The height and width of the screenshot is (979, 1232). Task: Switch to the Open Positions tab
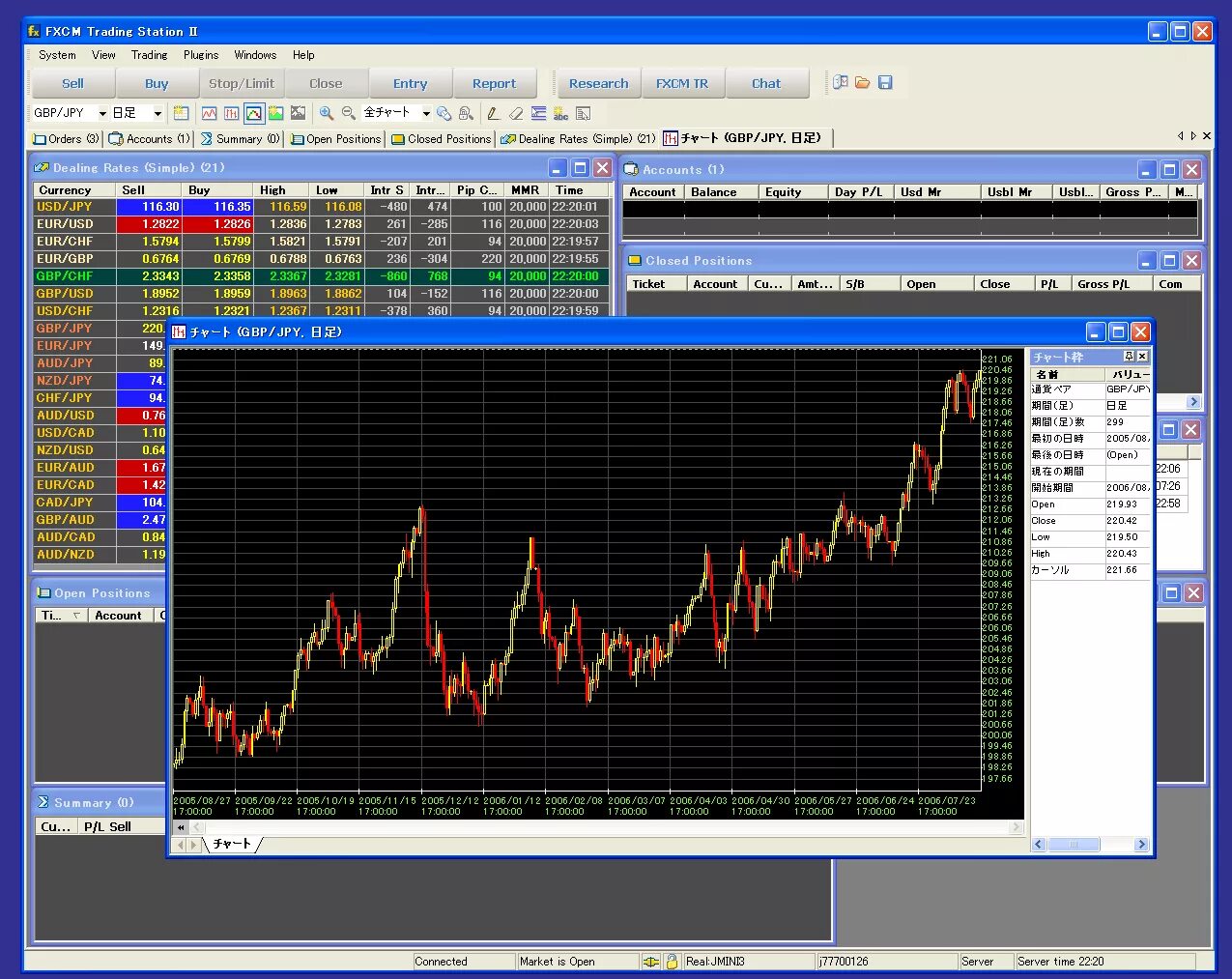tap(335, 139)
